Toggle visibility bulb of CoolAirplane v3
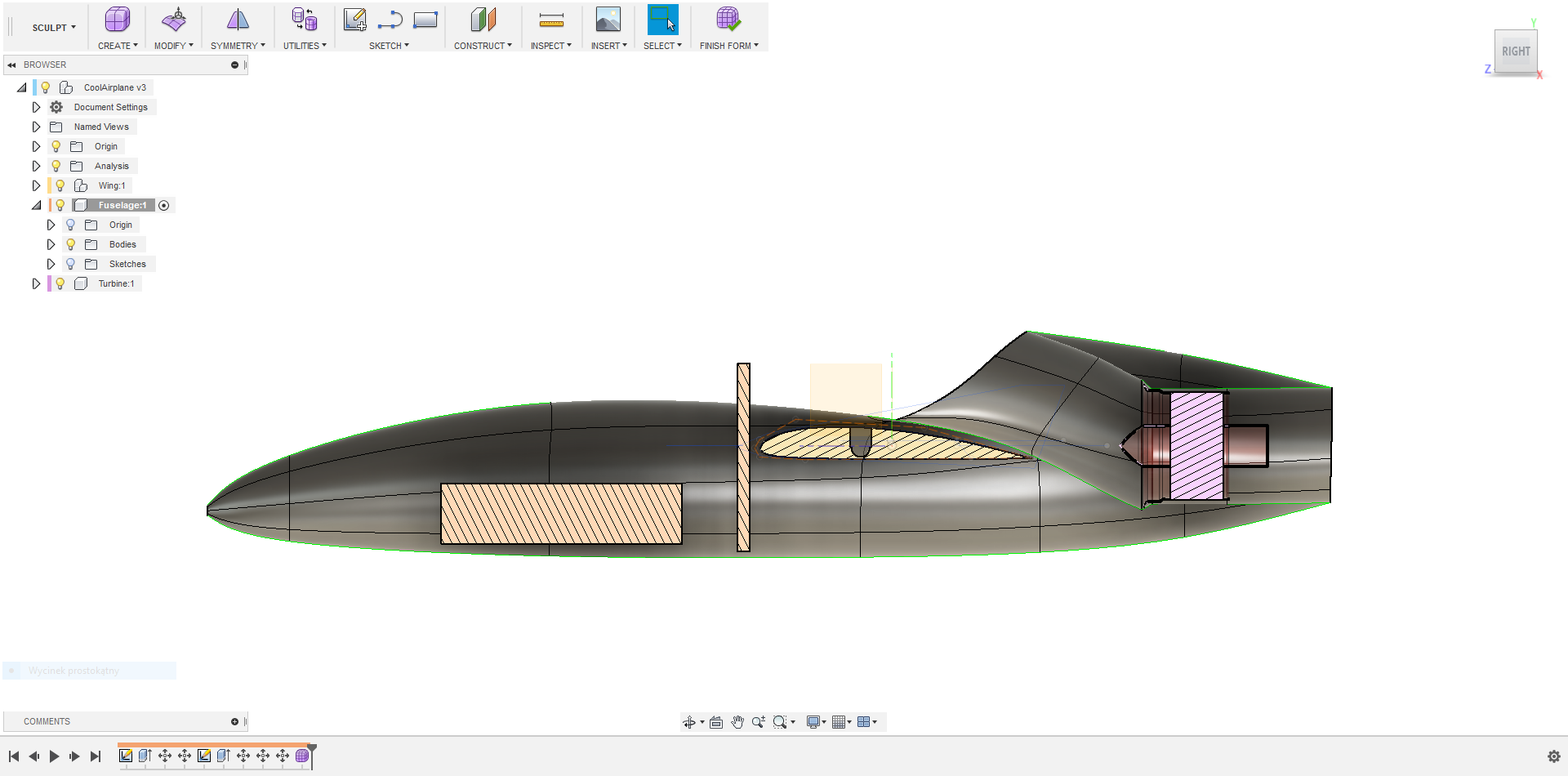1568x776 pixels. click(46, 87)
